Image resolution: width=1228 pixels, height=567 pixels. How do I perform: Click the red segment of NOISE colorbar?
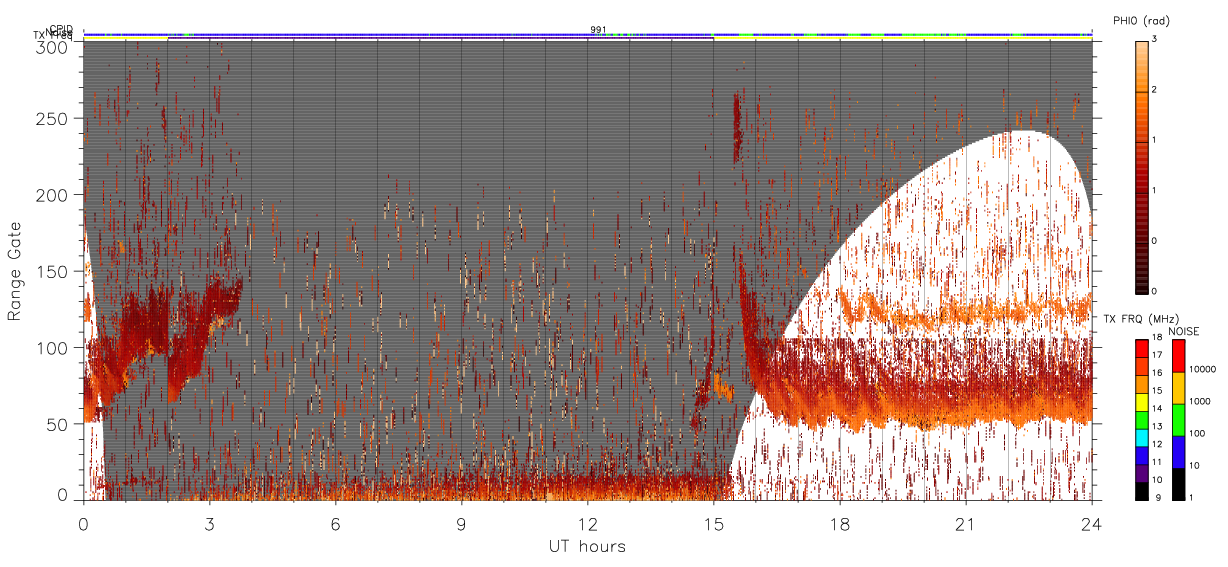pyautogui.click(x=1179, y=356)
